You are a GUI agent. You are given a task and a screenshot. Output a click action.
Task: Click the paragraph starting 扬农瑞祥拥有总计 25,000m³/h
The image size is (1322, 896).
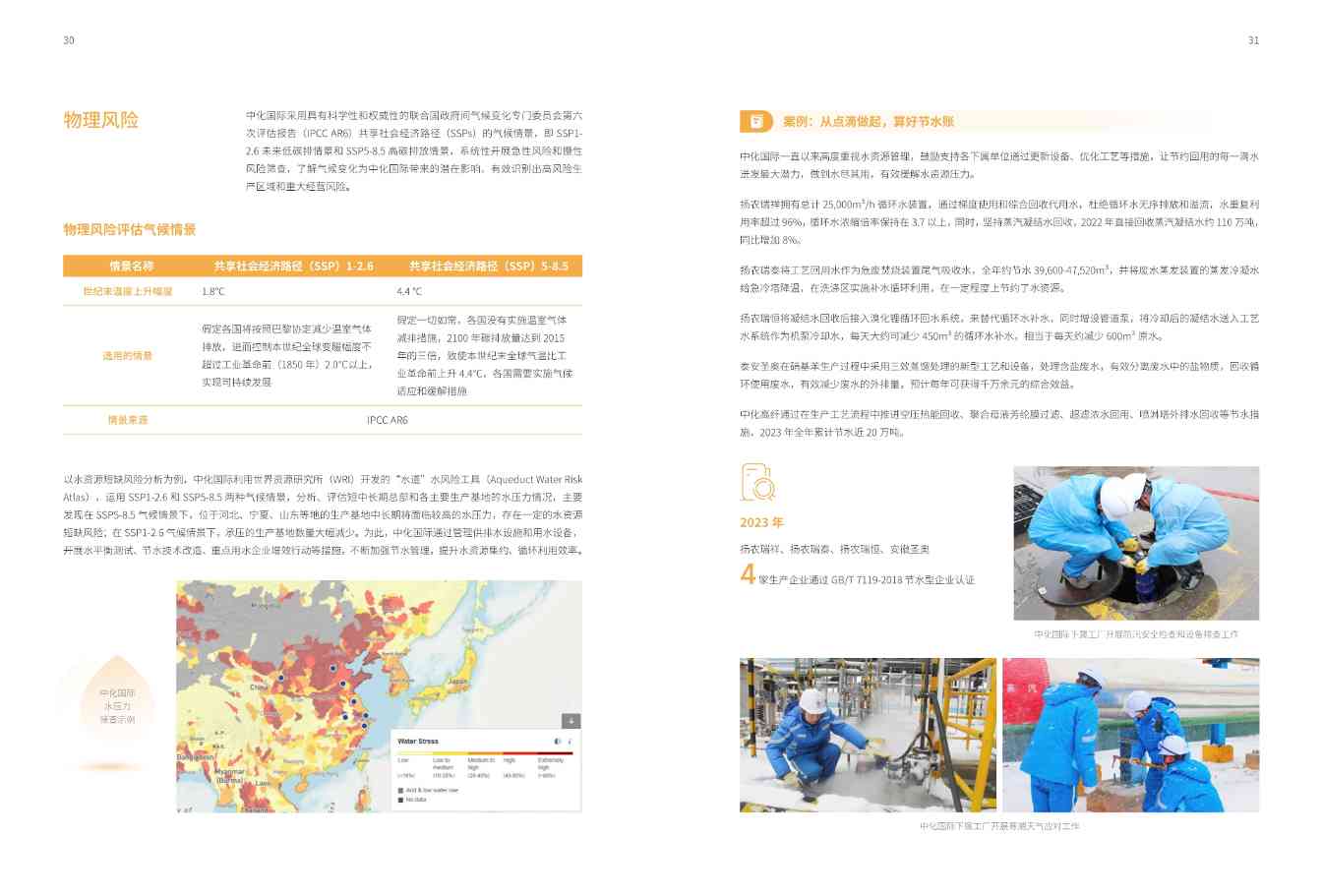(x=999, y=221)
